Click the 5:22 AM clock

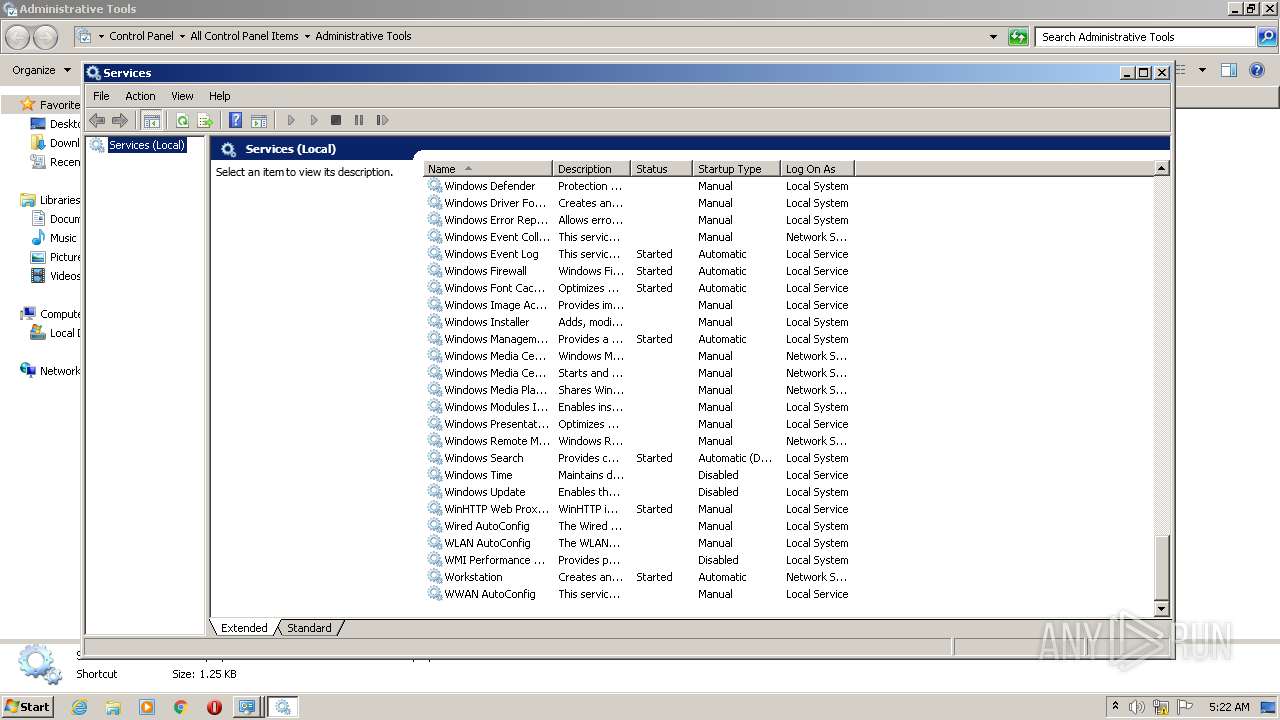(1229, 707)
